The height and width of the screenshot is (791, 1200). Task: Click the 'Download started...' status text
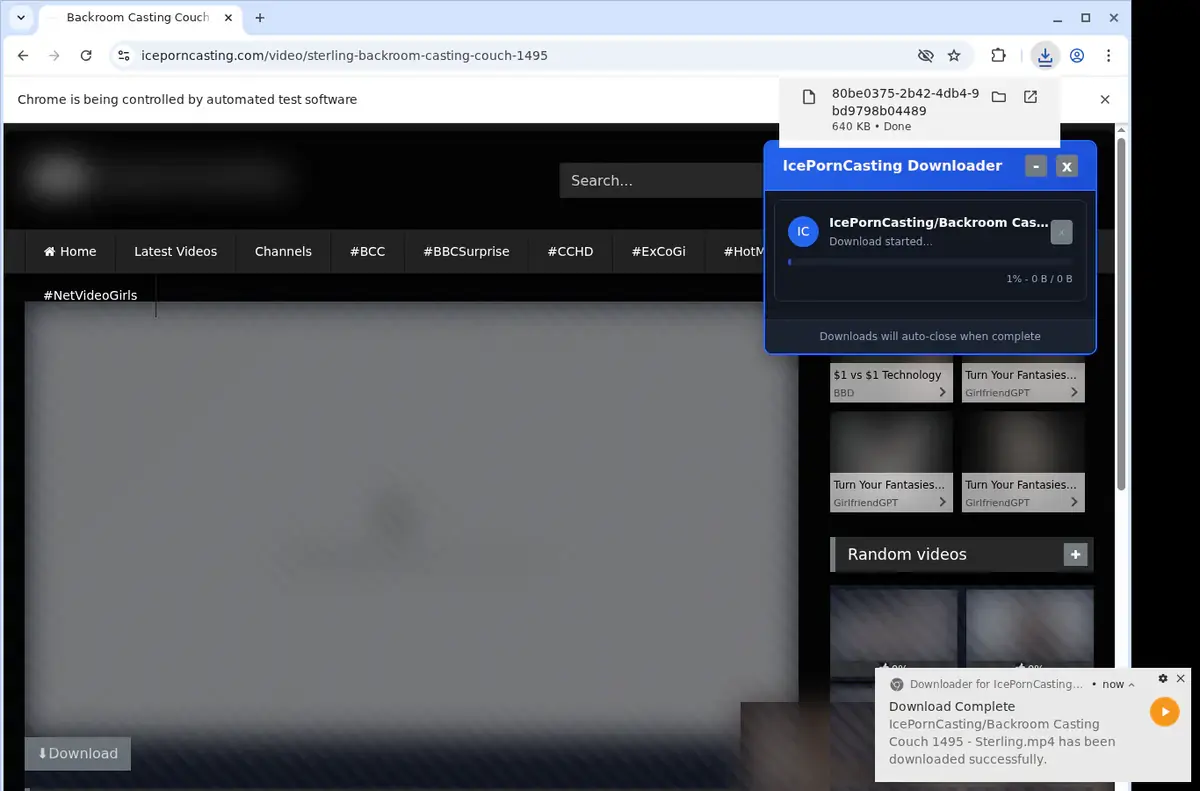[x=880, y=242]
